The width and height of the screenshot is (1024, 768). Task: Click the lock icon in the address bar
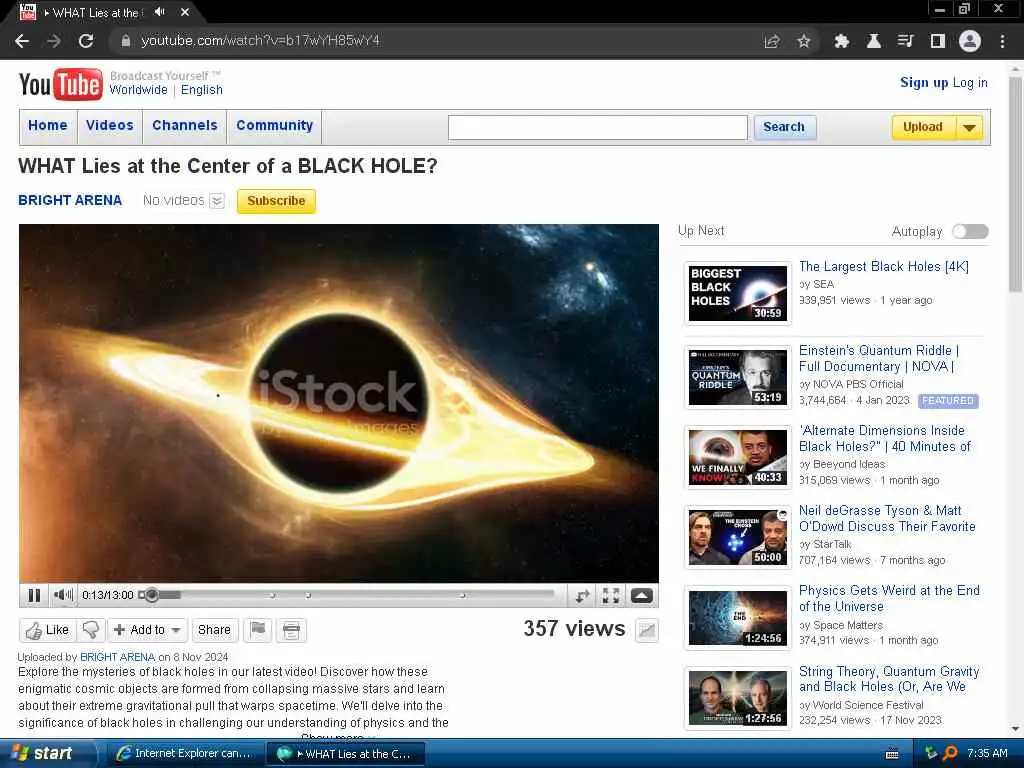point(125,40)
